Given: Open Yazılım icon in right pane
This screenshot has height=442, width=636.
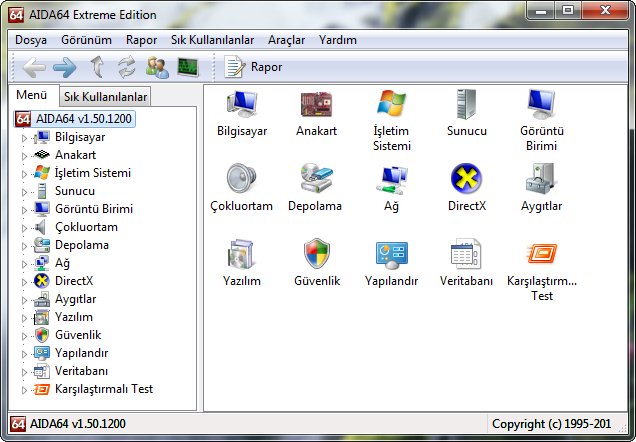Looking at the screenshot, I should click(241, 254).
